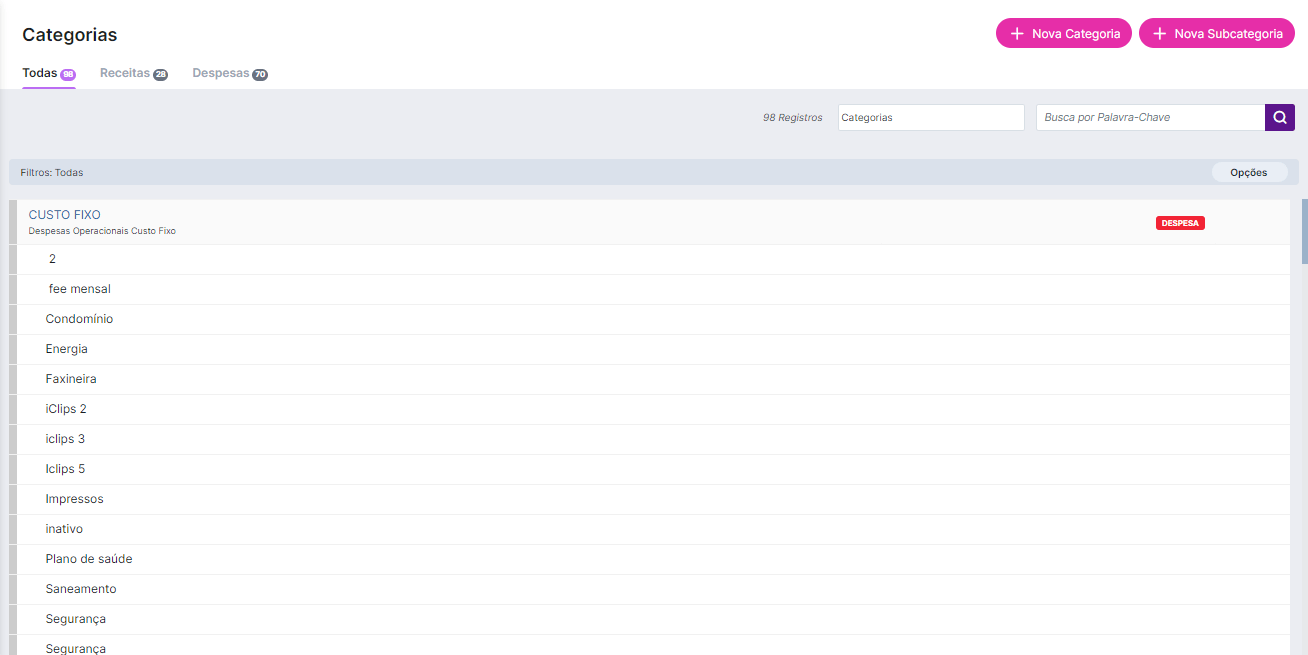Expand the CUSTO FIXO category

64,214
